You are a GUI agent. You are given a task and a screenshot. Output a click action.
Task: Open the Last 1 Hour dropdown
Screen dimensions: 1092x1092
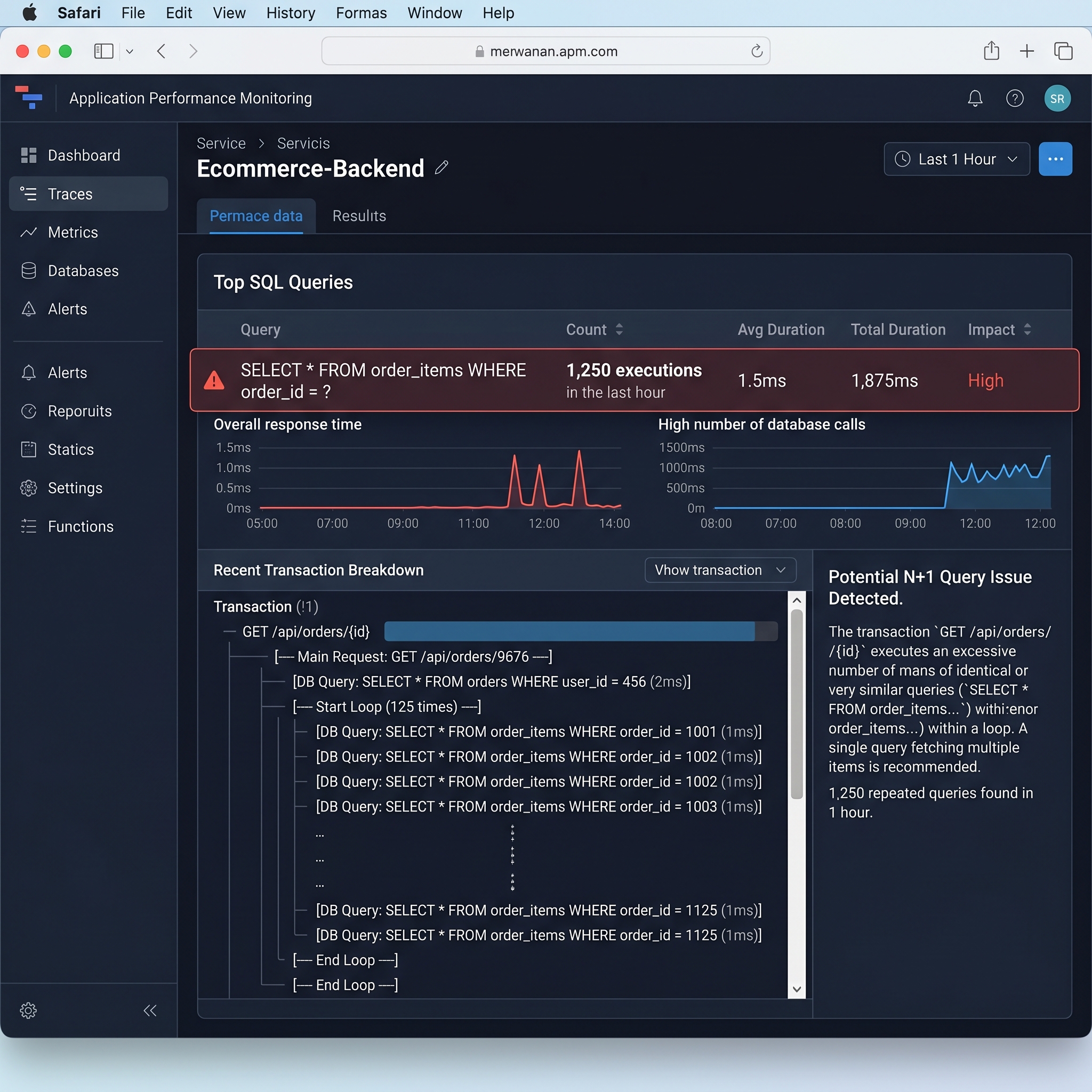pyautogui.click(x=957, y=159)
